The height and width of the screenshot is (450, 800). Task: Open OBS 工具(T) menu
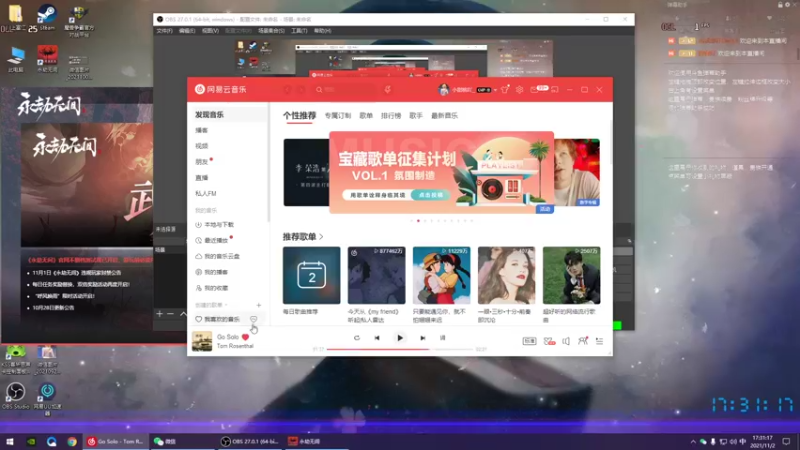299,31
